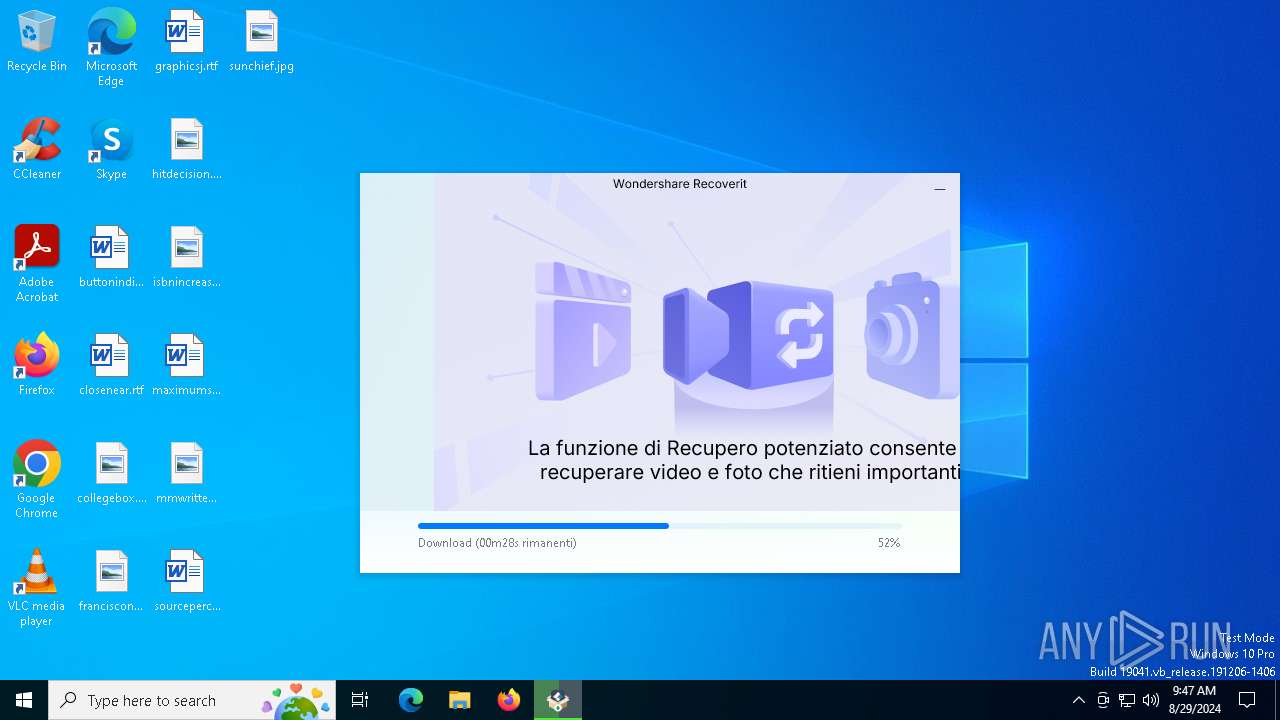This screenshot has width=1280, height=720.
Task: Open the Action Center notifications
Action: [x=1247, y=700]
